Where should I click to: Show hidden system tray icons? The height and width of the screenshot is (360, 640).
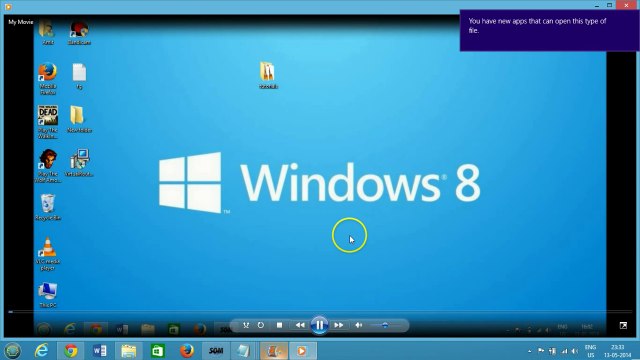click(x=529, y=351)
